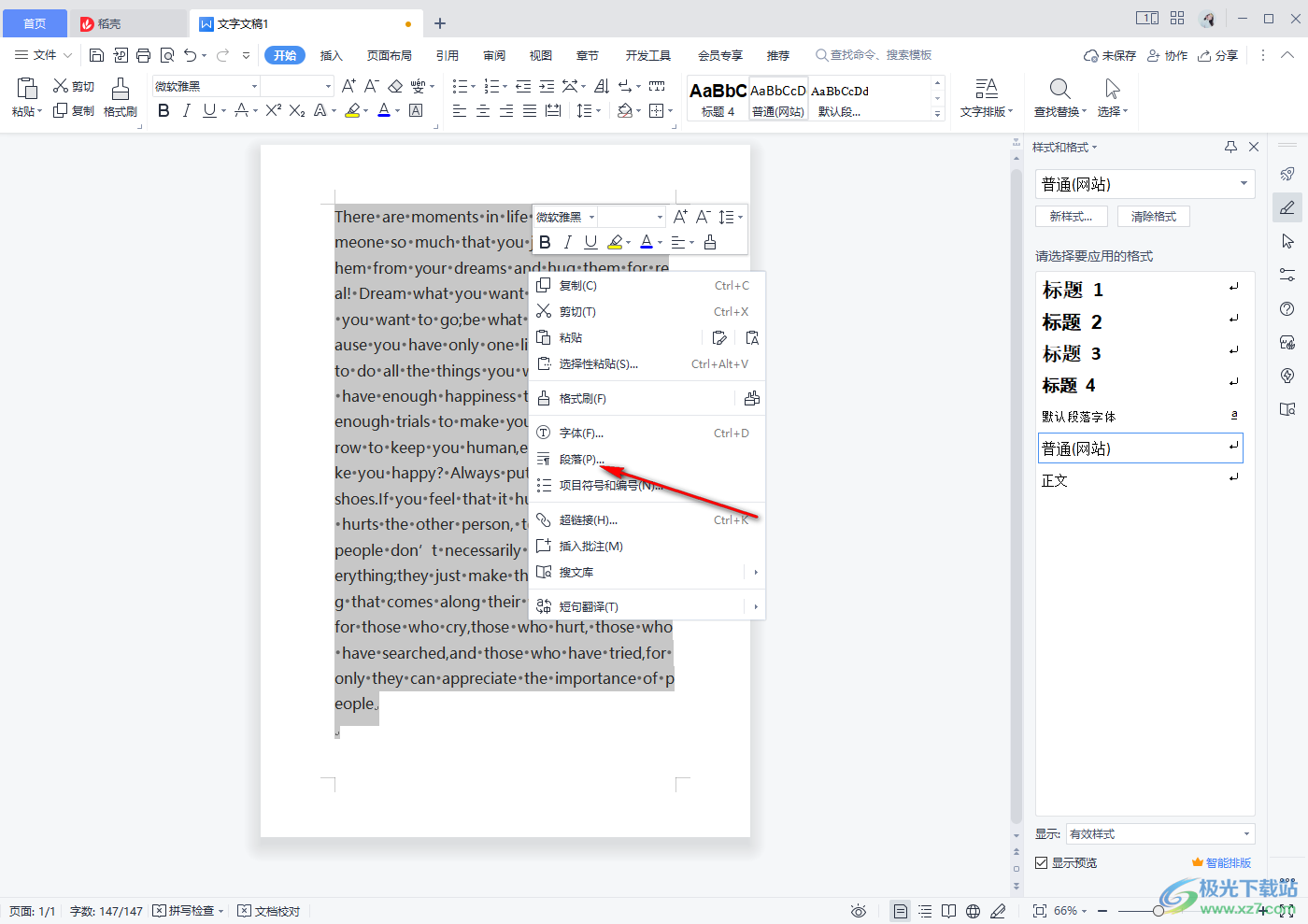
Task: Click the Collaborate (协作) button
Action: [1168, 55]
